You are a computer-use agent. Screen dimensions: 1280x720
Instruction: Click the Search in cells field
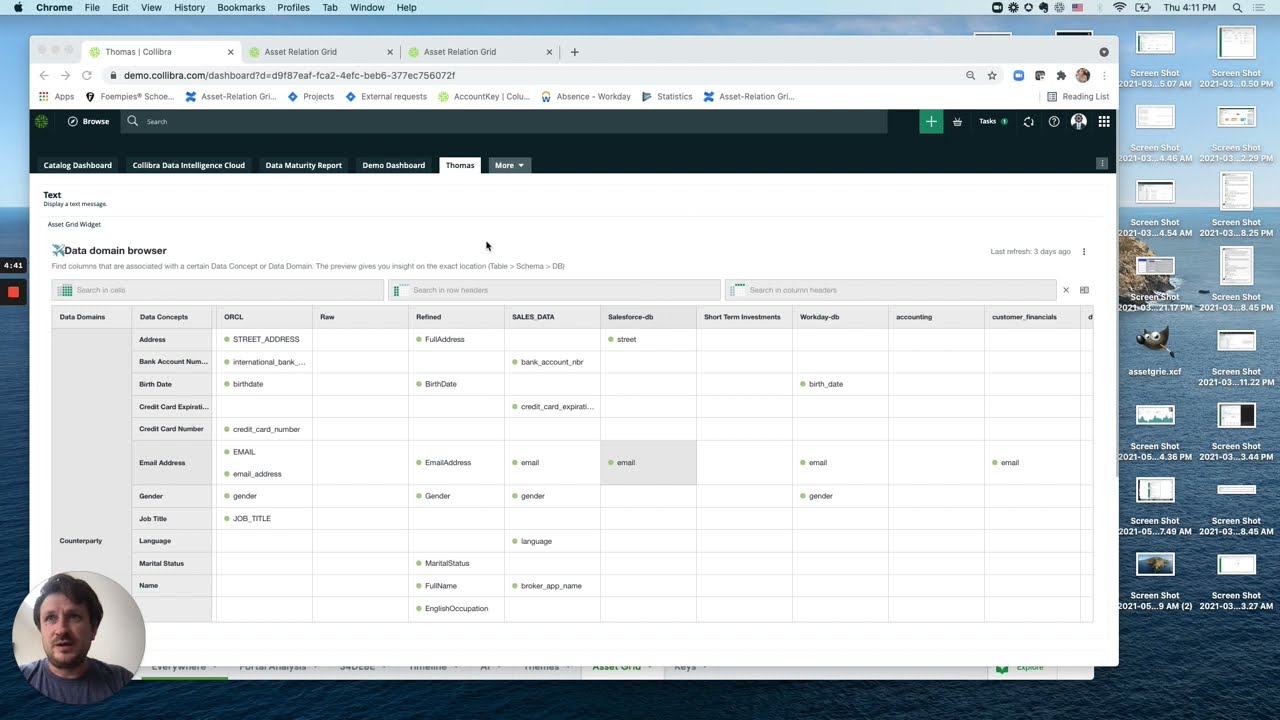[x=218, y=290]
